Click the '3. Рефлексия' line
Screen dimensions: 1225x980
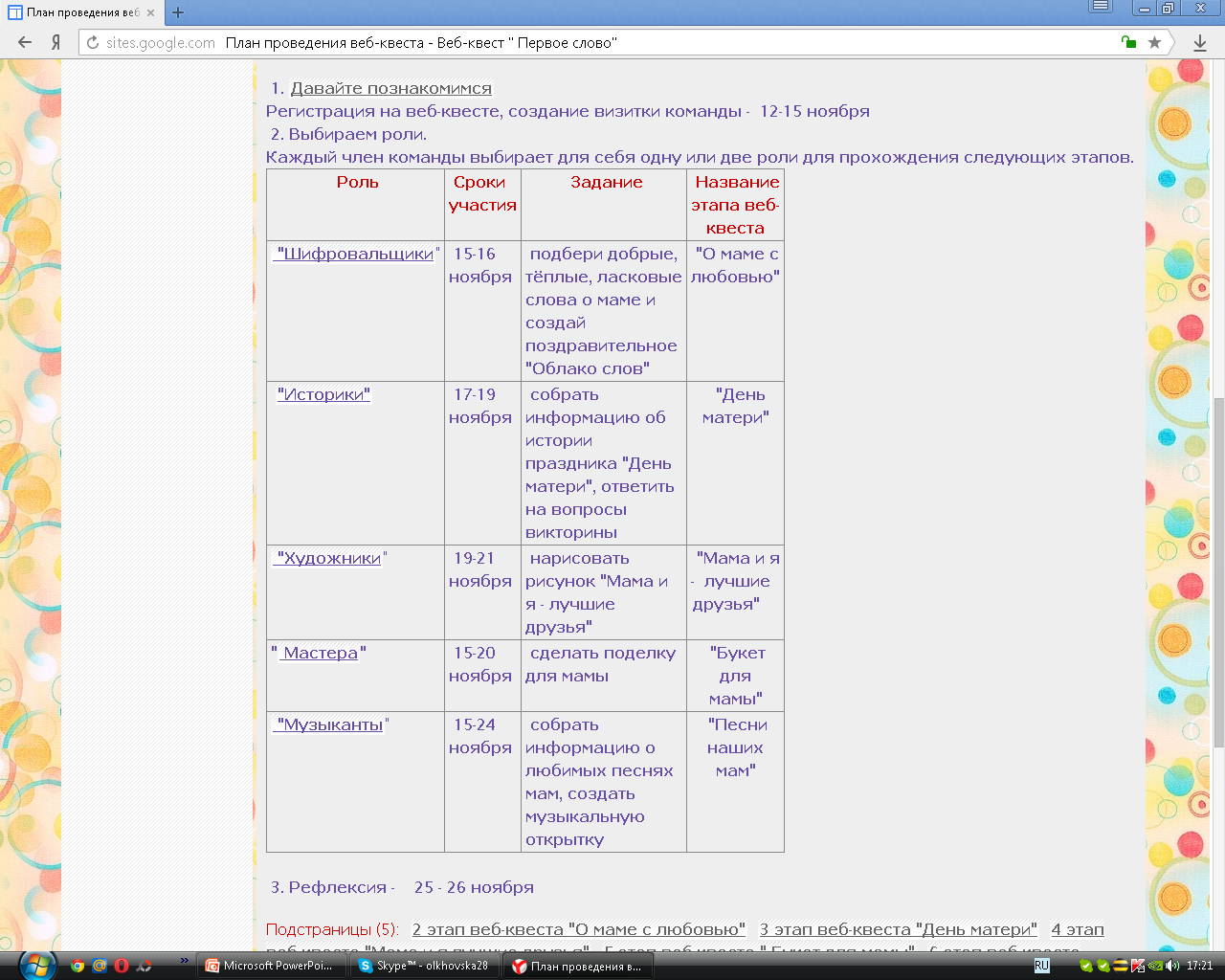pos(402,887)
